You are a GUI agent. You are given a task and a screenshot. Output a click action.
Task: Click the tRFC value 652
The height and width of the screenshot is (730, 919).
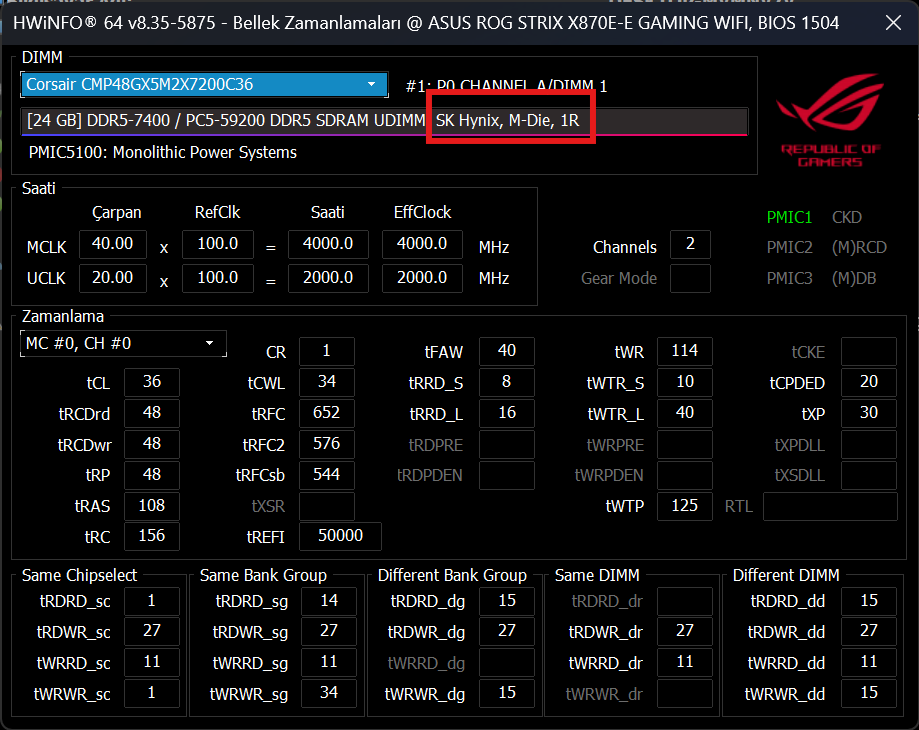click(326, 413)
